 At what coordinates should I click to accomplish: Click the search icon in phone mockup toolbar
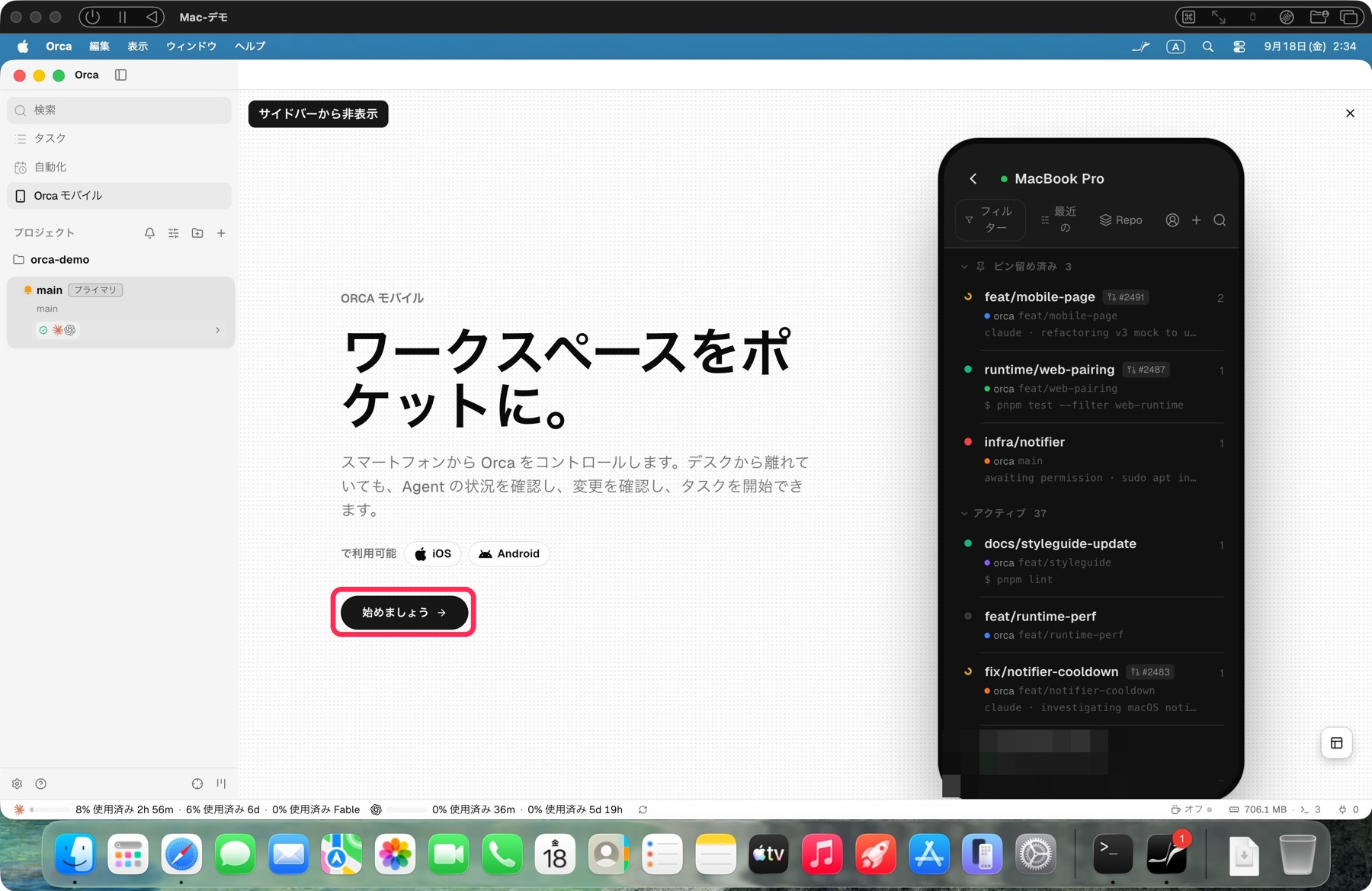pos(1220,220)
